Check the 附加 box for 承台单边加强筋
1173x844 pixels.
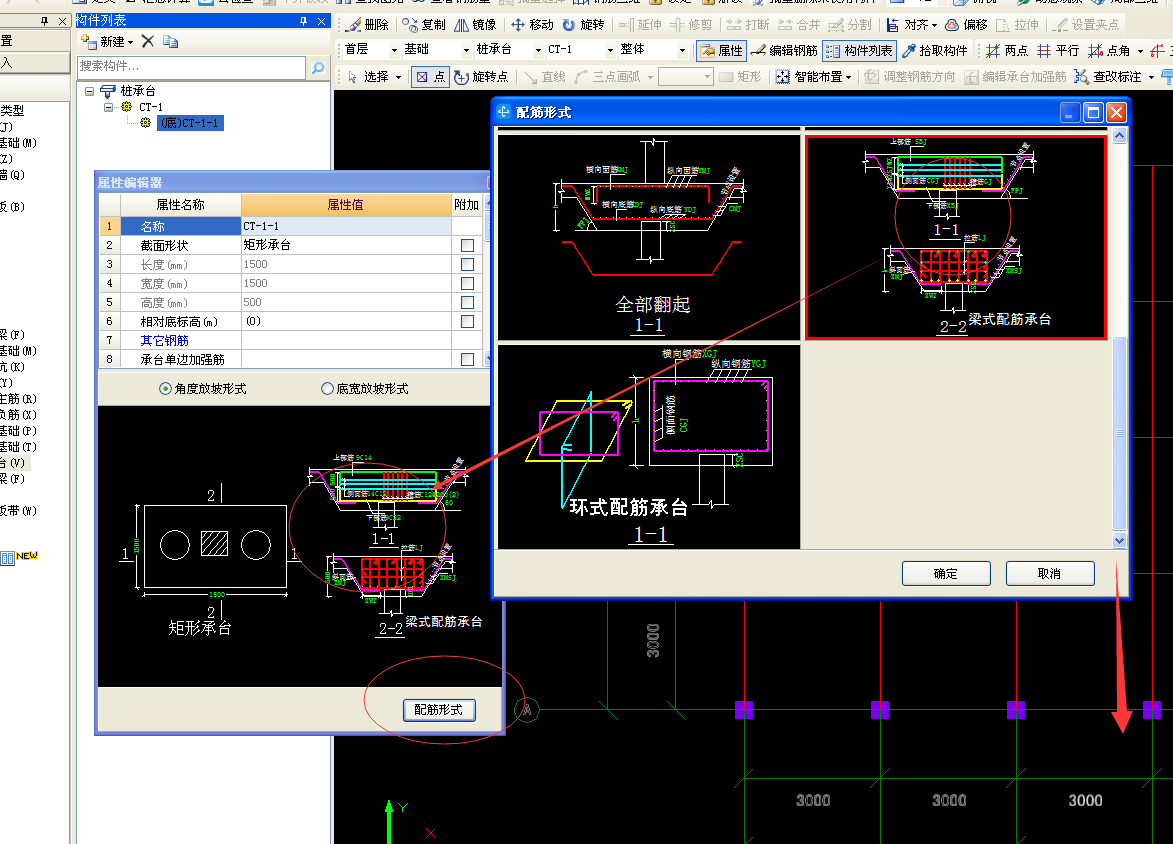[x=468, y=359]
